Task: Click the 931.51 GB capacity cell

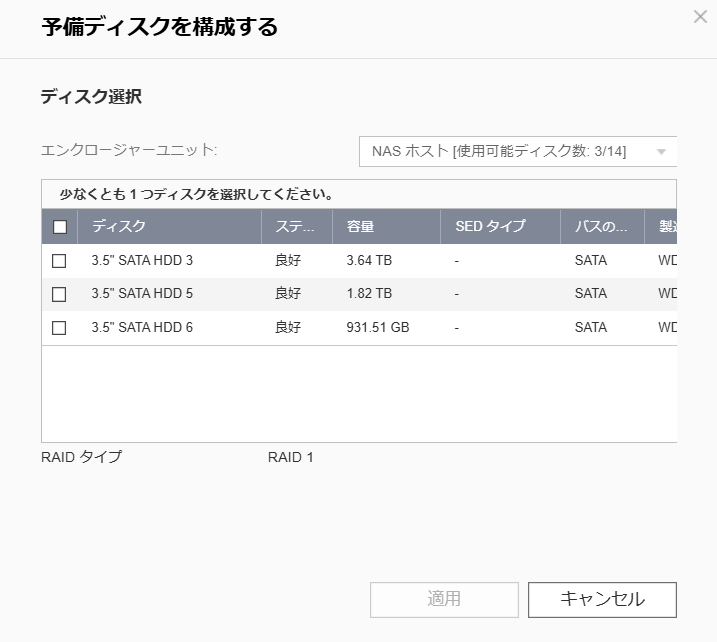Action: click(x=377, y=328)
